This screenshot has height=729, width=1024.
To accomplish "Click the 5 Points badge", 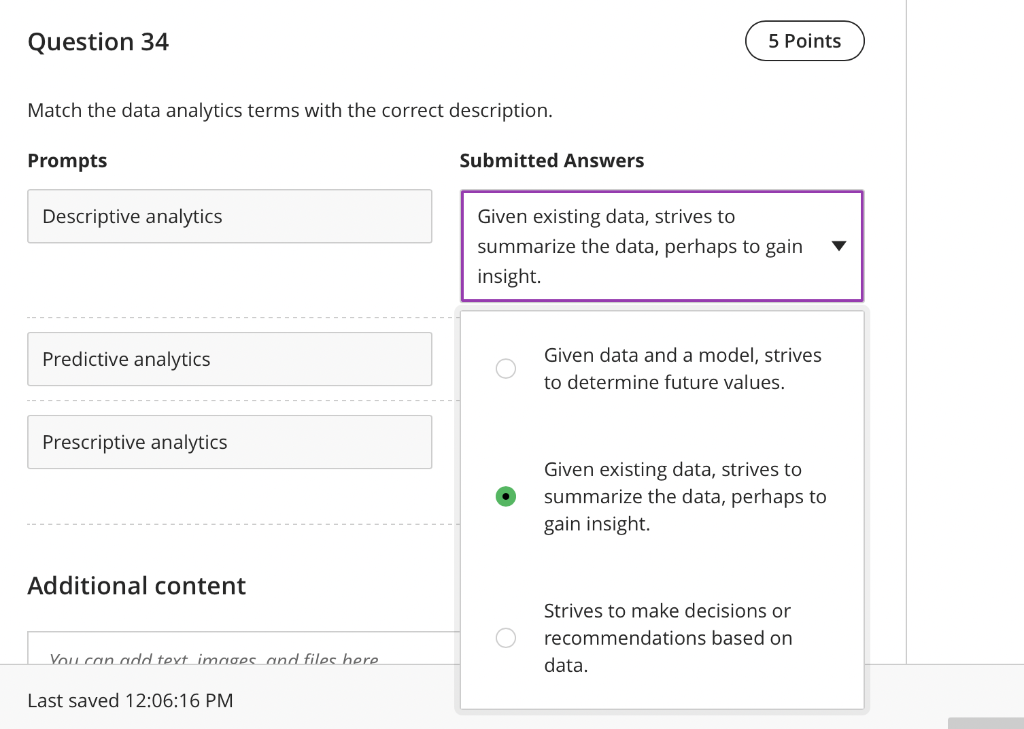I will [804, 41].
